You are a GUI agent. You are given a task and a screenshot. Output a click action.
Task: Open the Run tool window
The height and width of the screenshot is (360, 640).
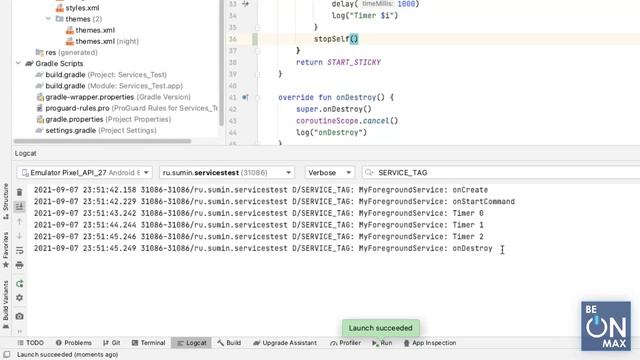point(382,343)
